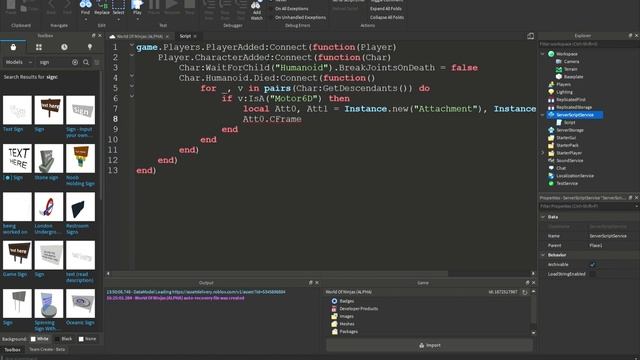Image resolution: width=640 pixels, height=360 pixels.
Task: Click the Replace tool icon
Action: [102, 7]
